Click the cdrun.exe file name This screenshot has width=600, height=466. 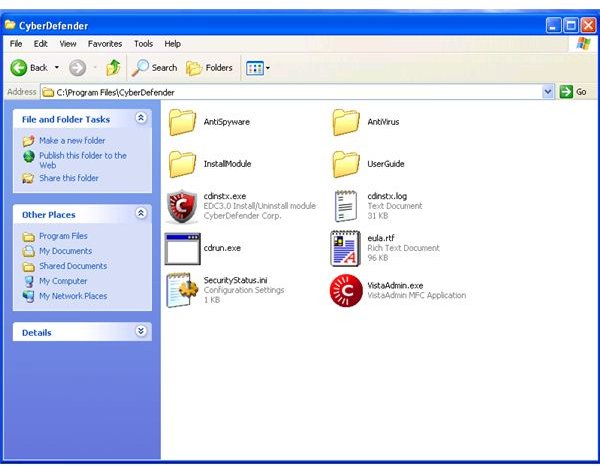(222, 248)
